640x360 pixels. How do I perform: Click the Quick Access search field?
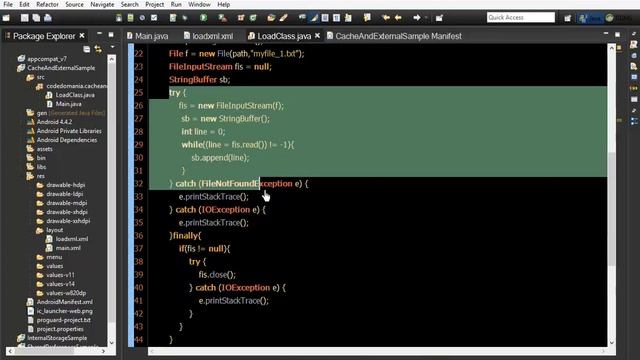(x=521, y=17)
